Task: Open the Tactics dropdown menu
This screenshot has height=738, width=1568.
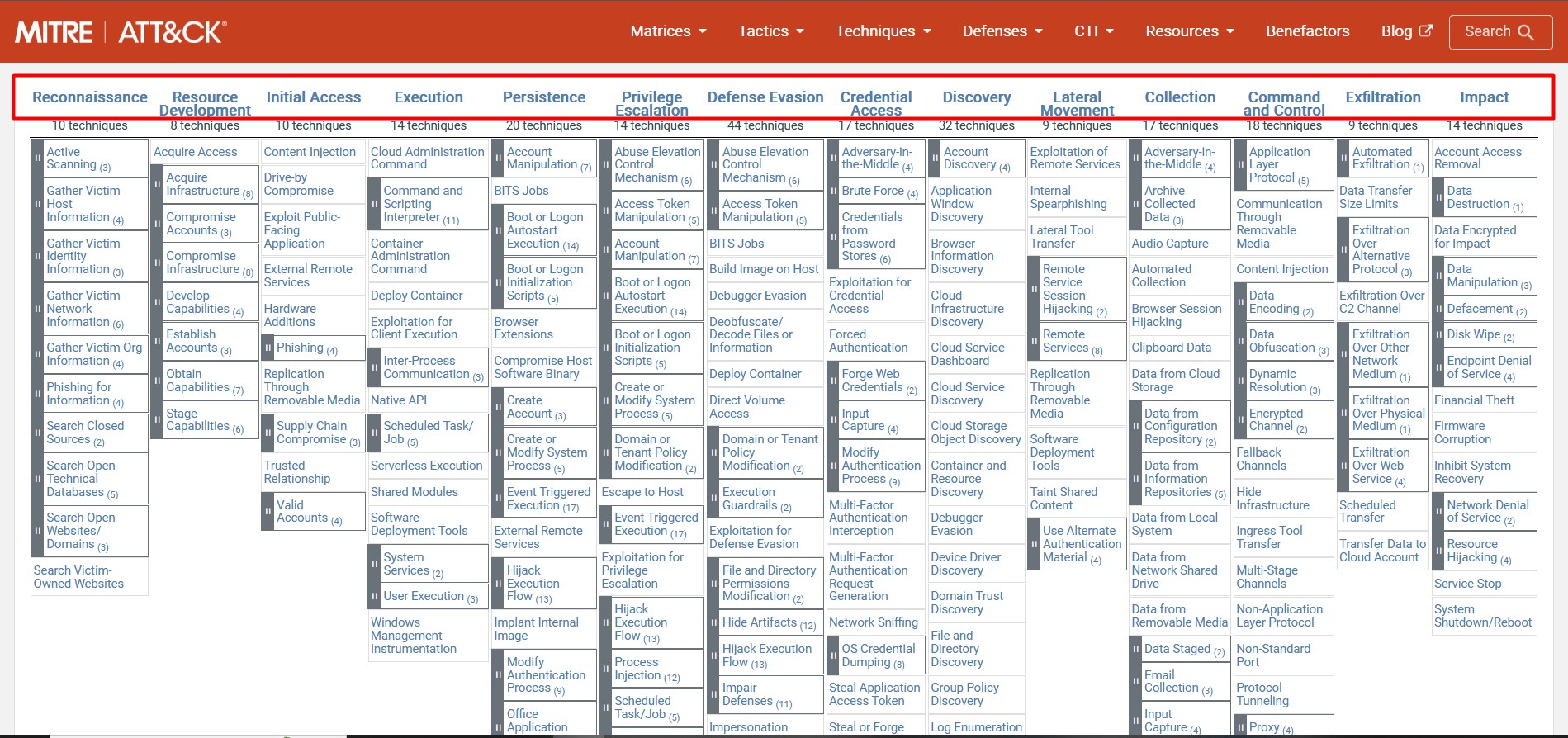Action: (770, 31)
